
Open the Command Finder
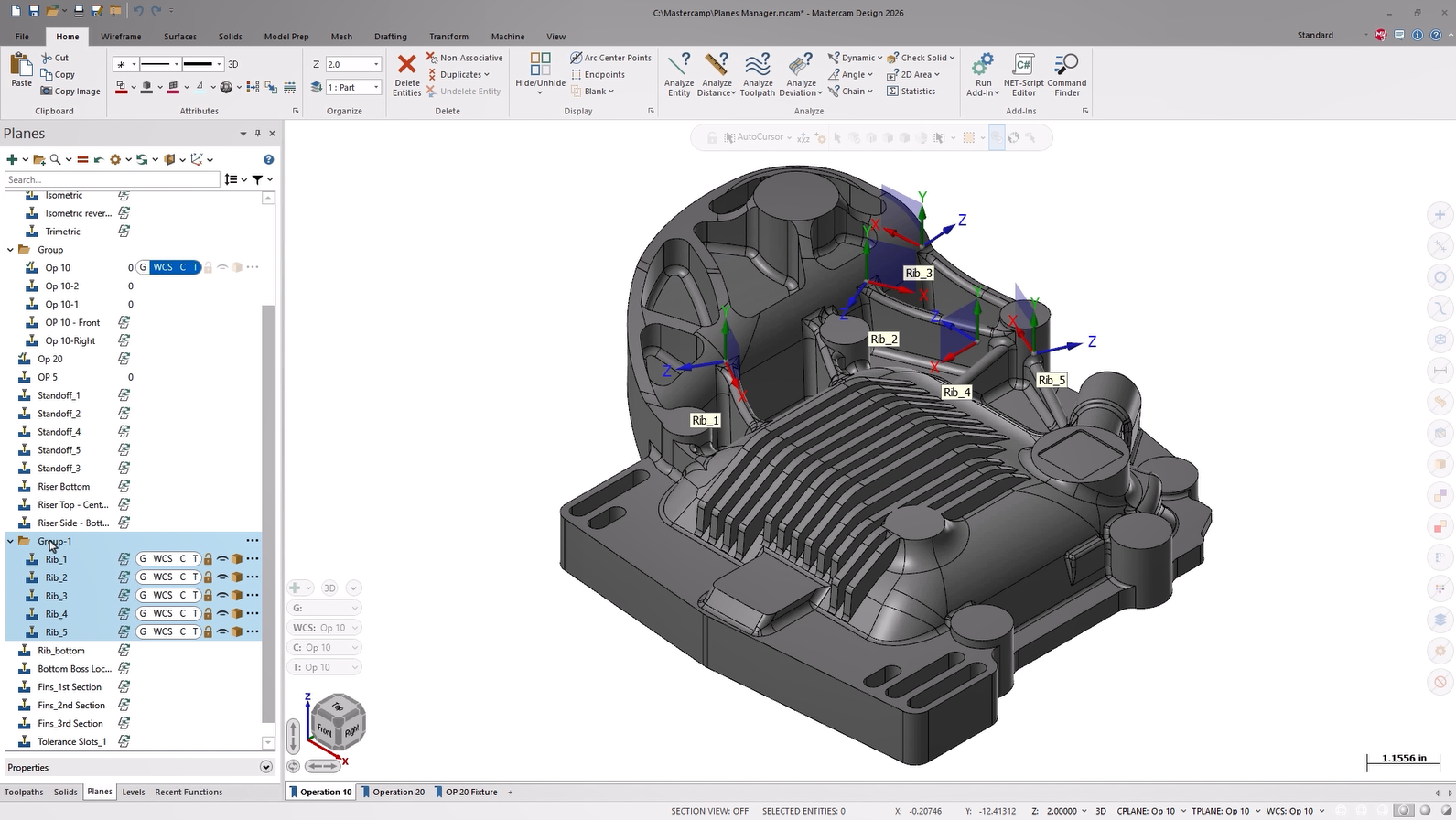[1067, 74]
